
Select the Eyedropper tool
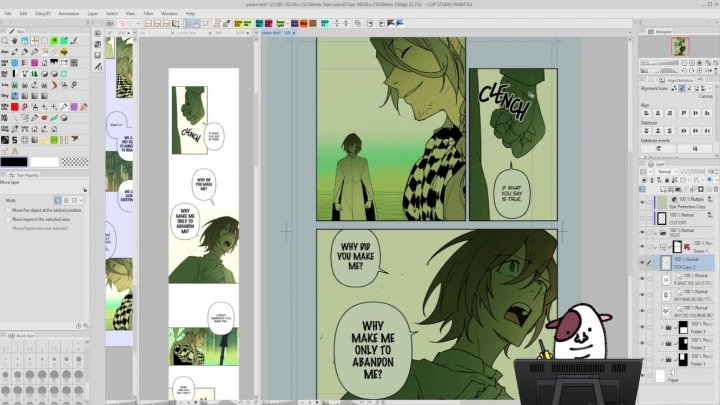[74, 41]
